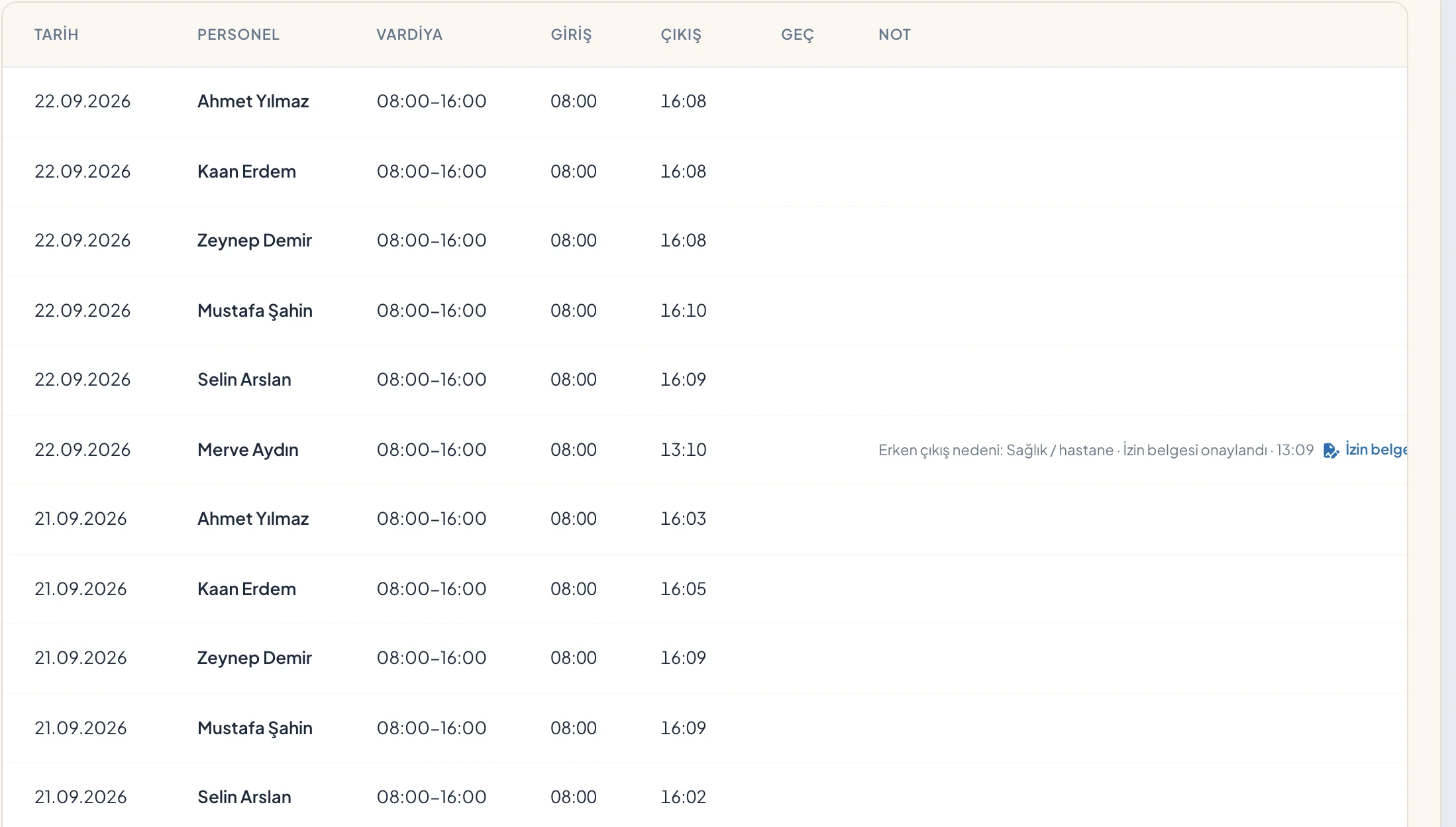The height and width of the screenshot is (827, 1456).
Task: Click exit time 16:03
Action: [684, 519]
